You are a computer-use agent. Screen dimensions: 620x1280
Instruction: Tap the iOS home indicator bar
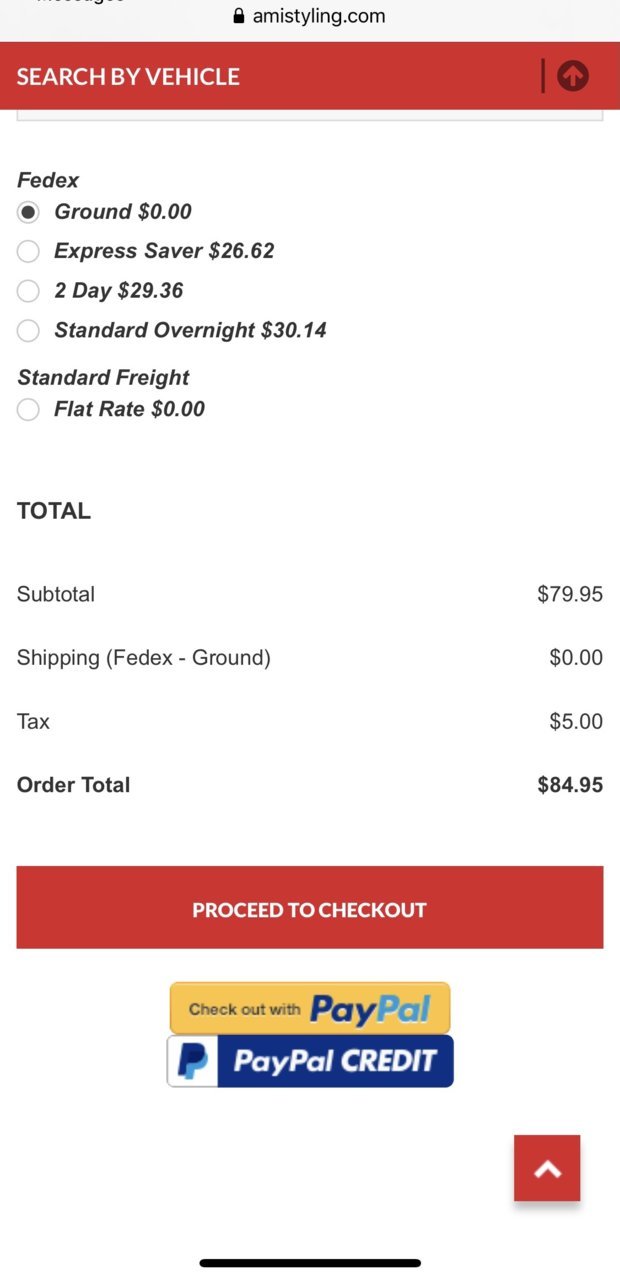tap(310, 1263)
